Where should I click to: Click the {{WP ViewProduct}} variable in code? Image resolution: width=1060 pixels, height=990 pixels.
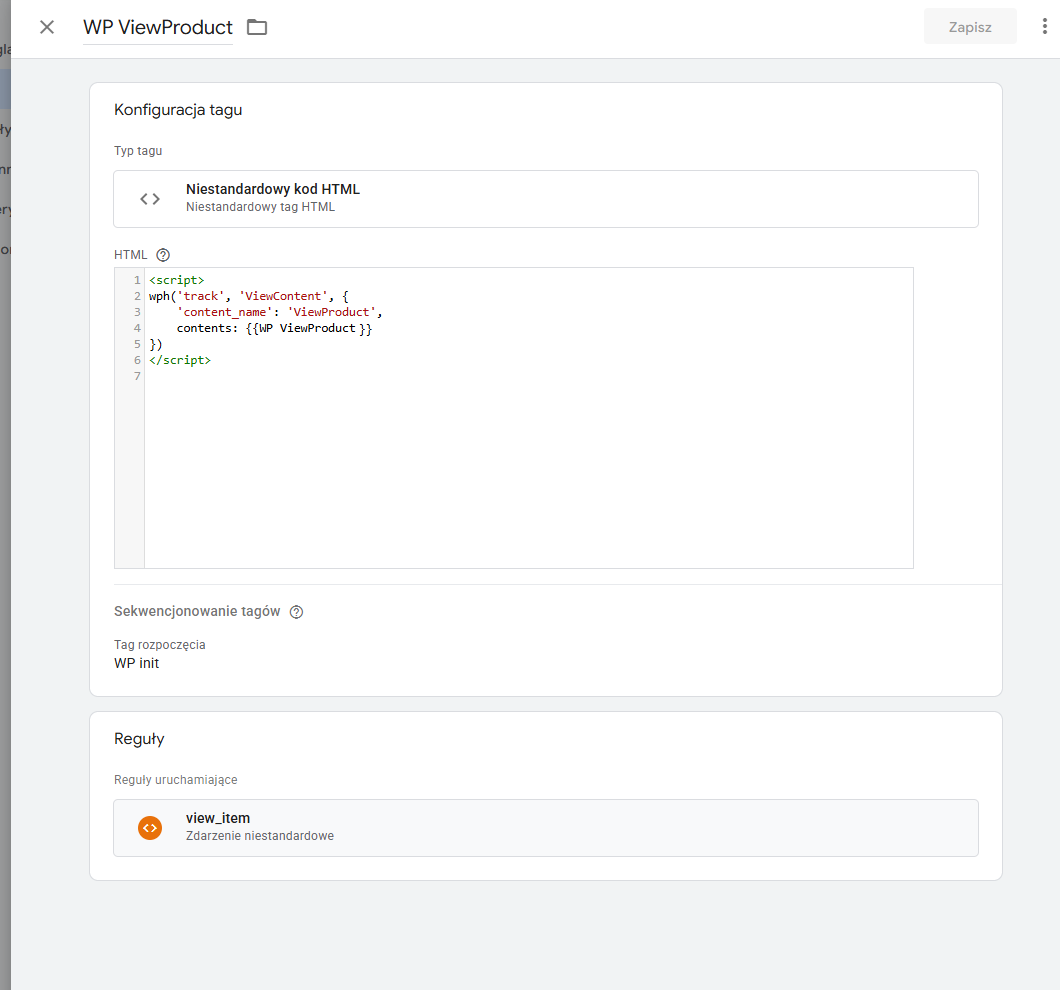[x=308, y=328]
